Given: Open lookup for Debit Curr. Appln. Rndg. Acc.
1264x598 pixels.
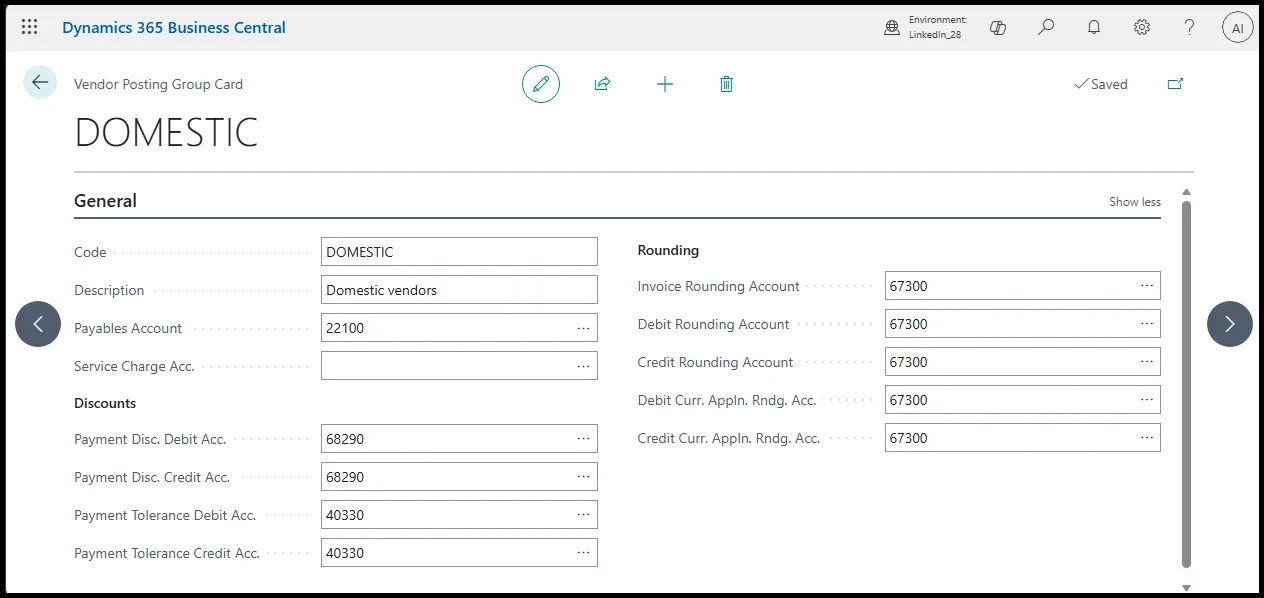Looking at the screenshot, I should point(1147,400).
